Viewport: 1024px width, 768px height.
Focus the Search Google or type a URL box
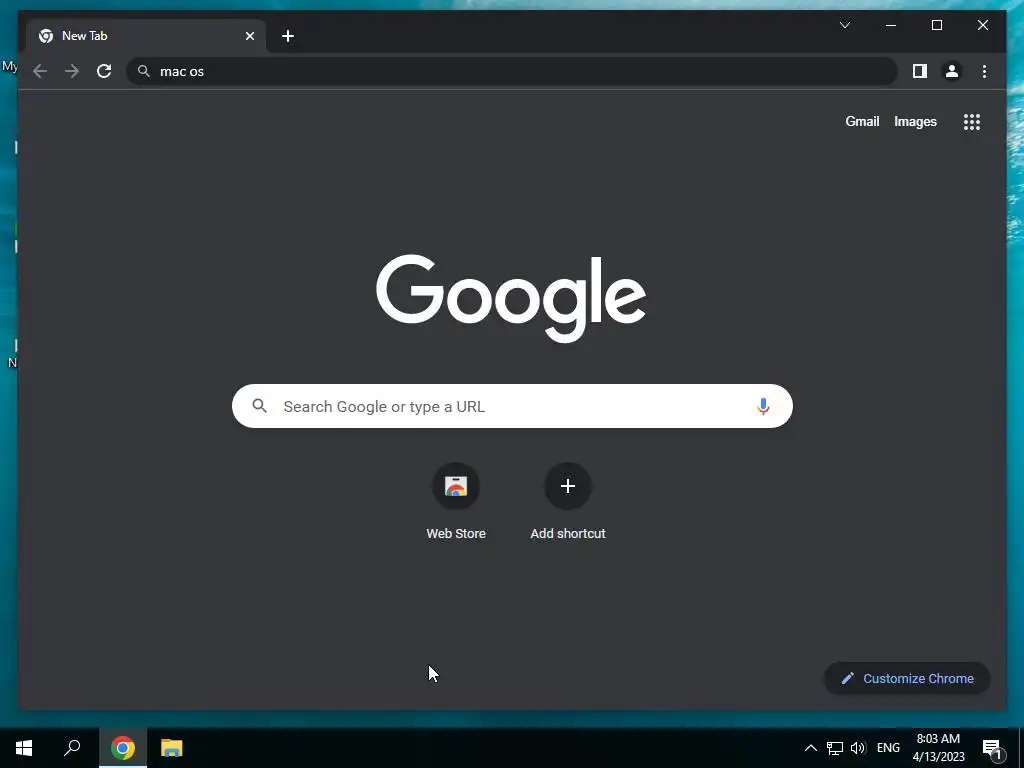(x=512, y=406)
